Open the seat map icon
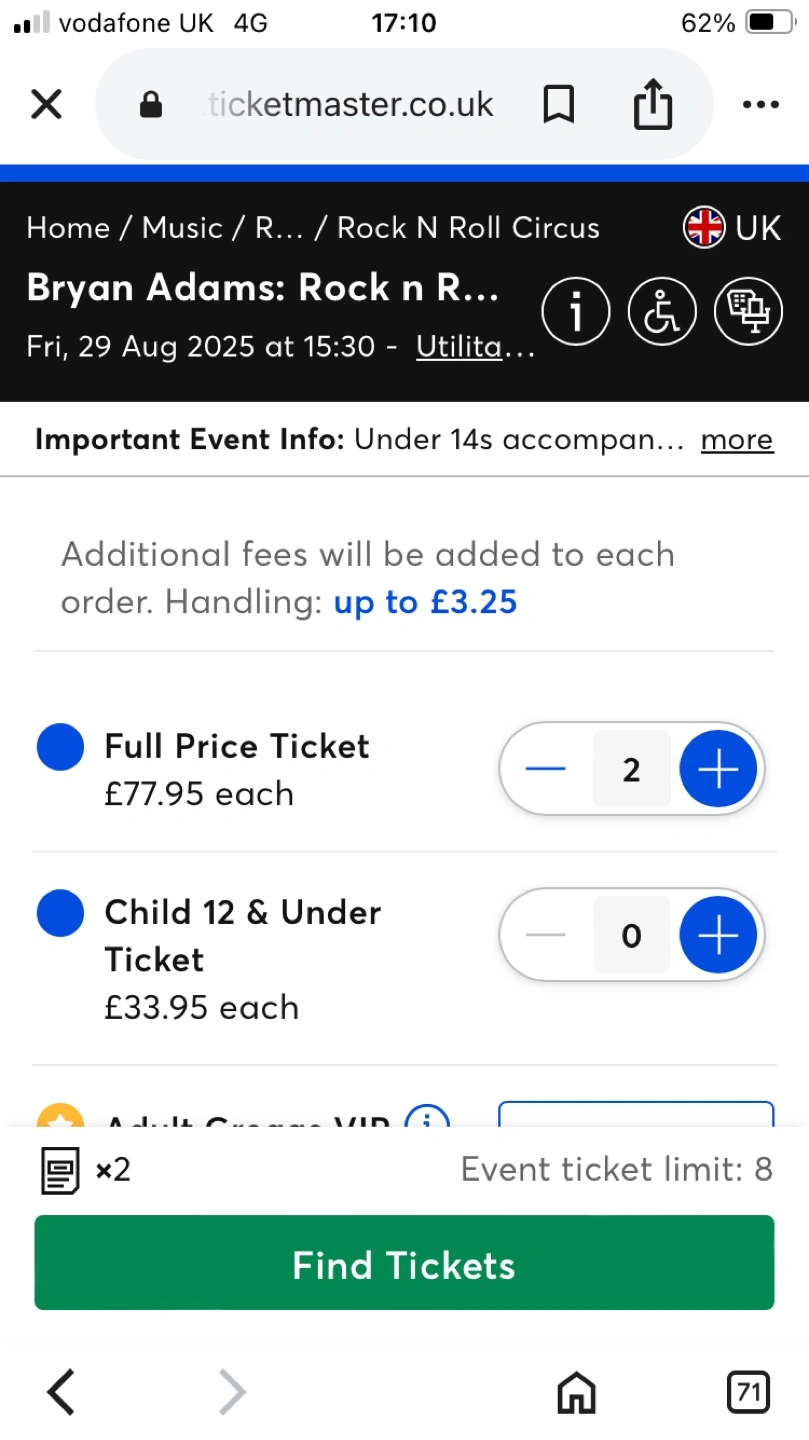 (747, 312)
